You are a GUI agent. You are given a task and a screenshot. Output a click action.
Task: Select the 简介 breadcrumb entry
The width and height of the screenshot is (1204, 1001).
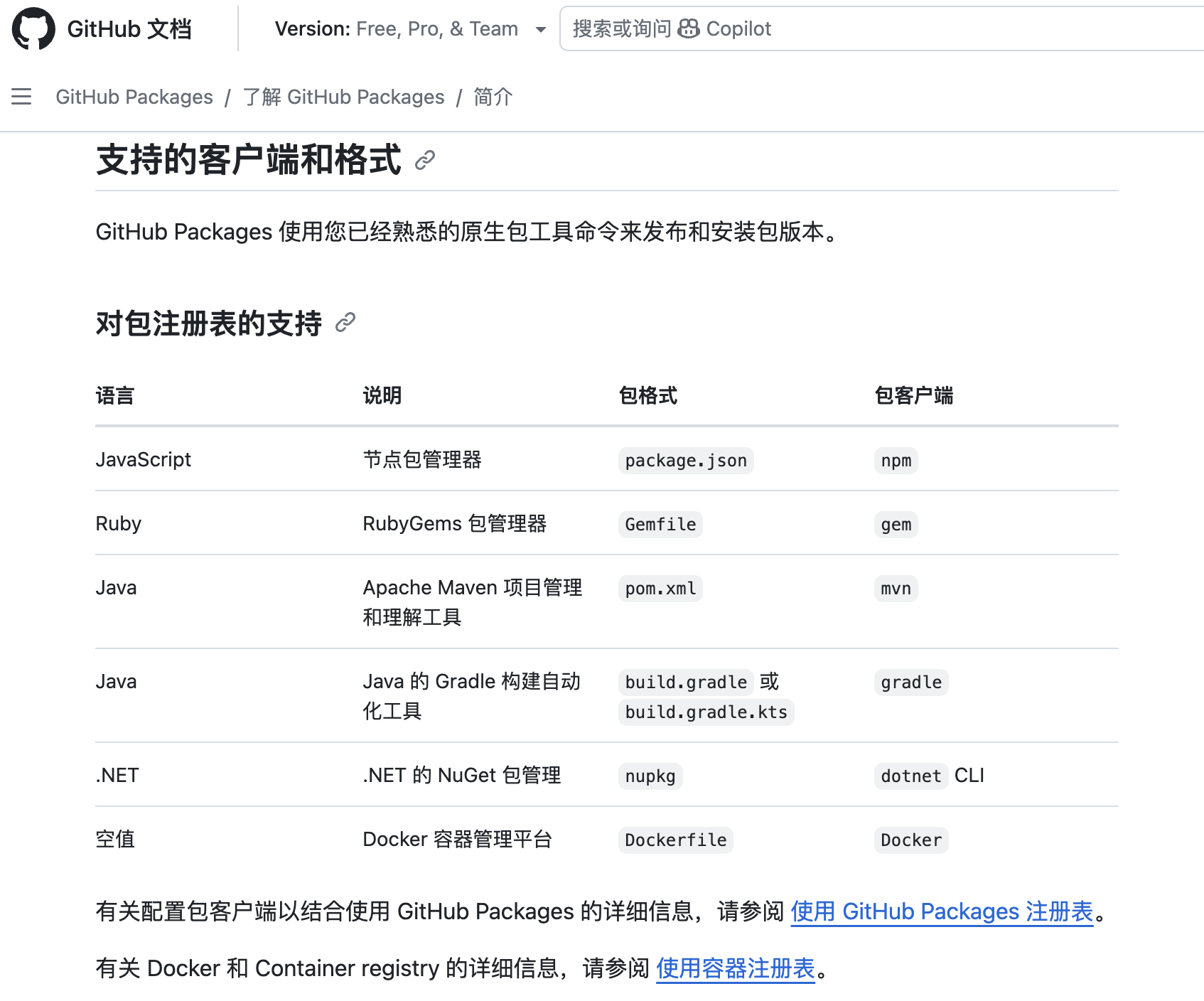[x=493, y=97]
